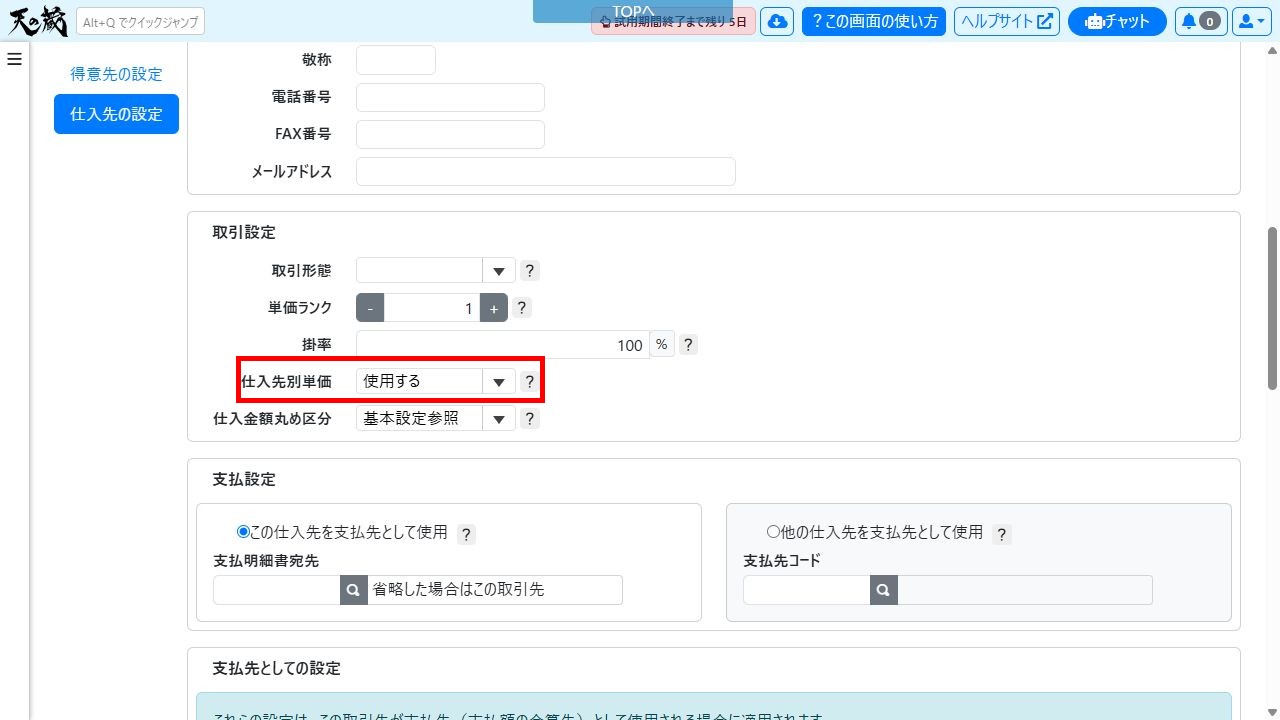Open help for 掛率
The image size is (1280, 720).
point(688,345)
